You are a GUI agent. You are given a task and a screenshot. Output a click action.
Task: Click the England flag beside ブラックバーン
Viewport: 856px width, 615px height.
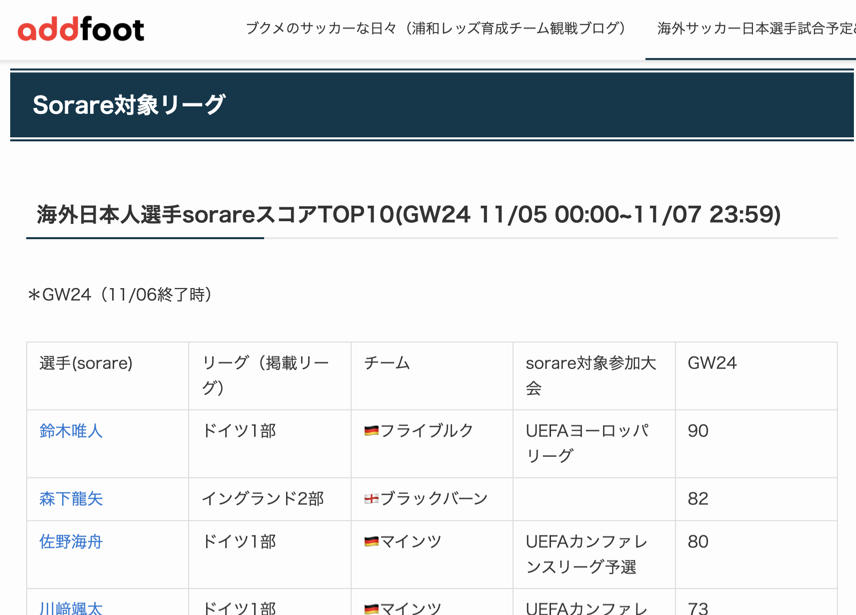coord(371,499)
